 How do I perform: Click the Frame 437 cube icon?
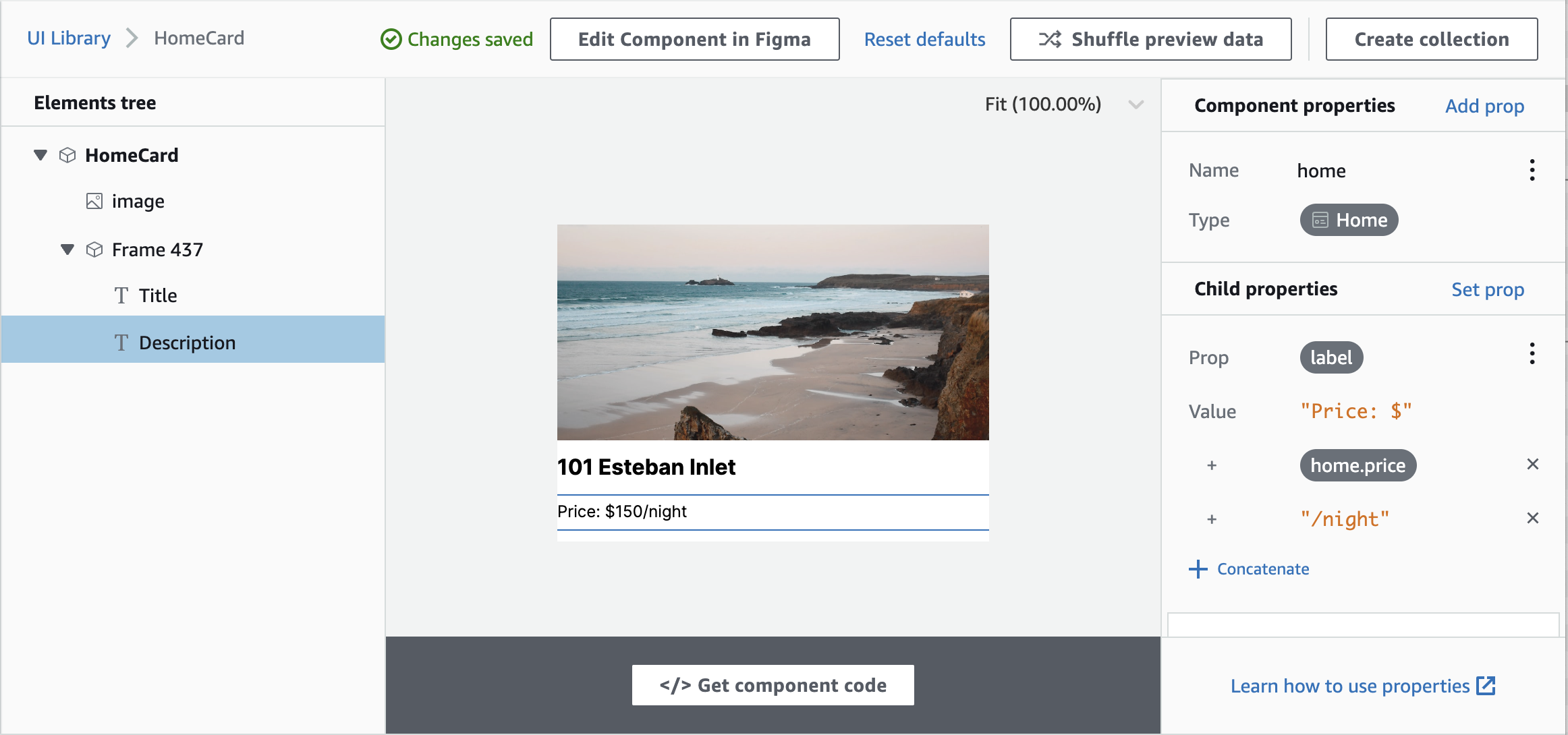[94, 249]
